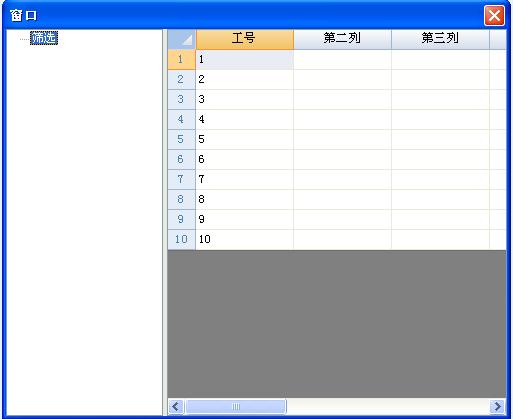The image size is (513, 419).
Task: Click the 第二列 column header
Action: (x=342, y=40)
